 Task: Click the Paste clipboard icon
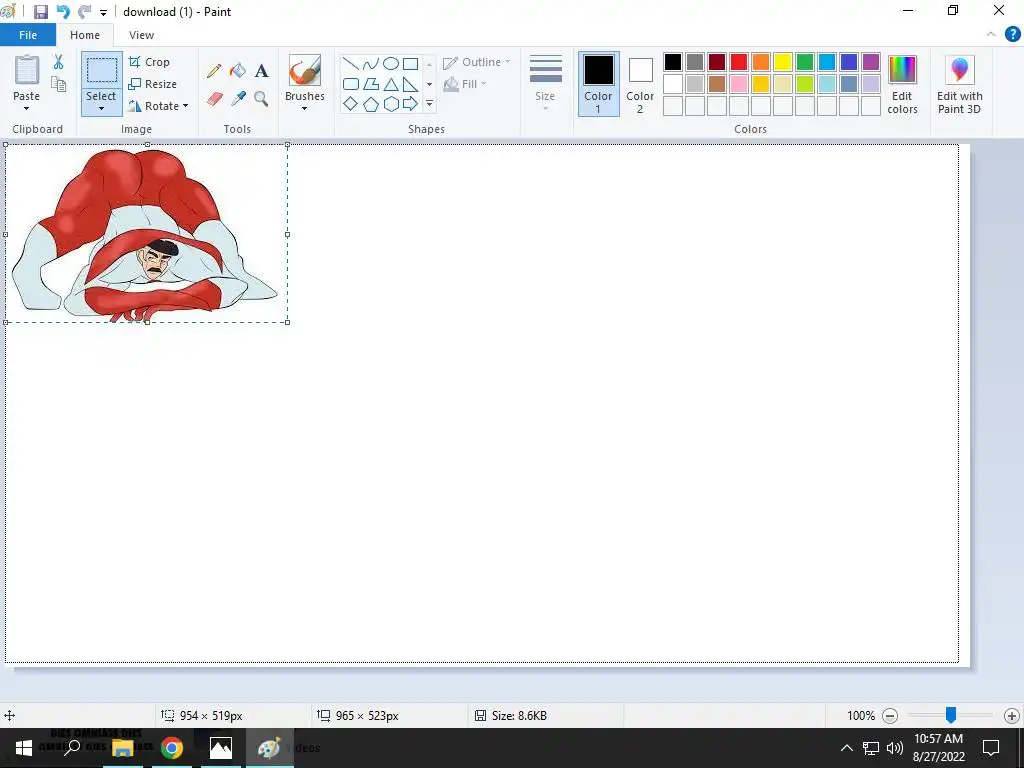click(x=27, y=69)
